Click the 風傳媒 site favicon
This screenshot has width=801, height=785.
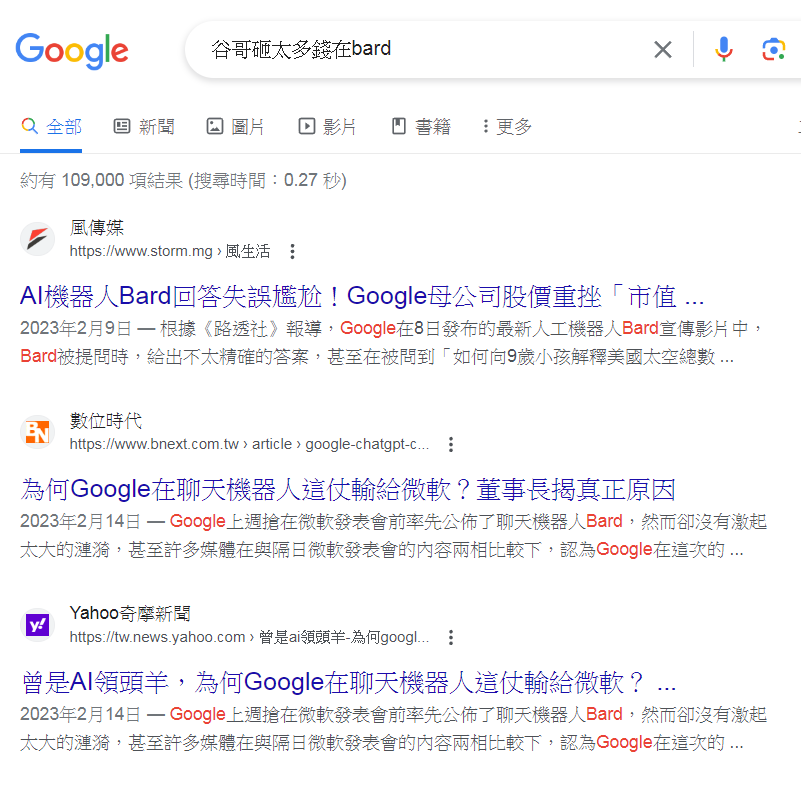[37, 239]
